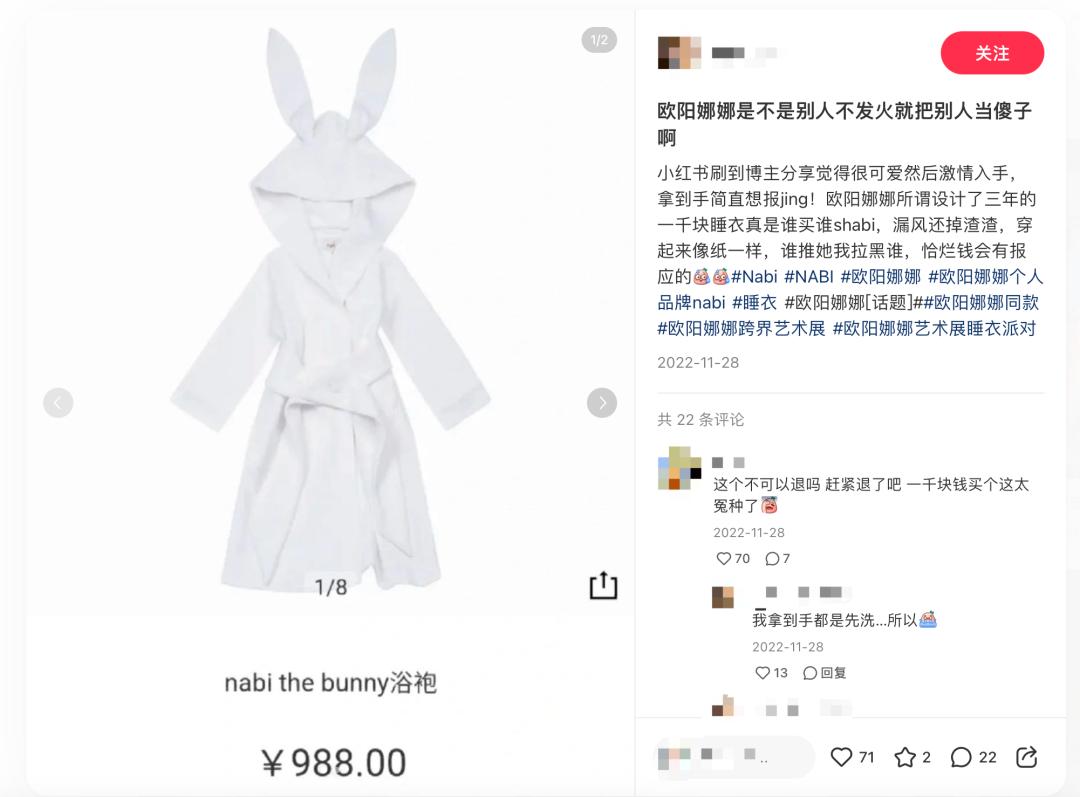Share post using bottom-right share icon

[1026, 756]
